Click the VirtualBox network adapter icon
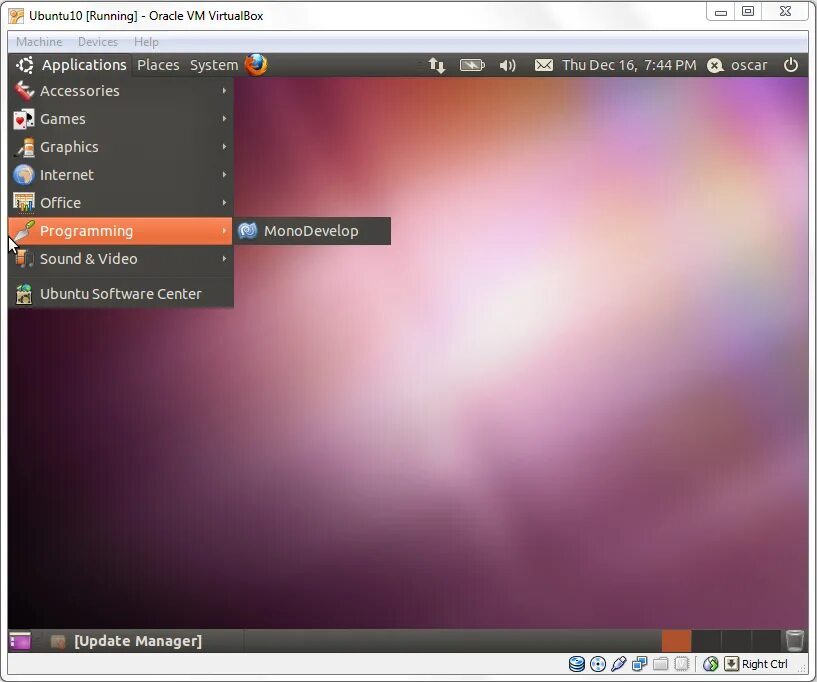 (639, 664)
